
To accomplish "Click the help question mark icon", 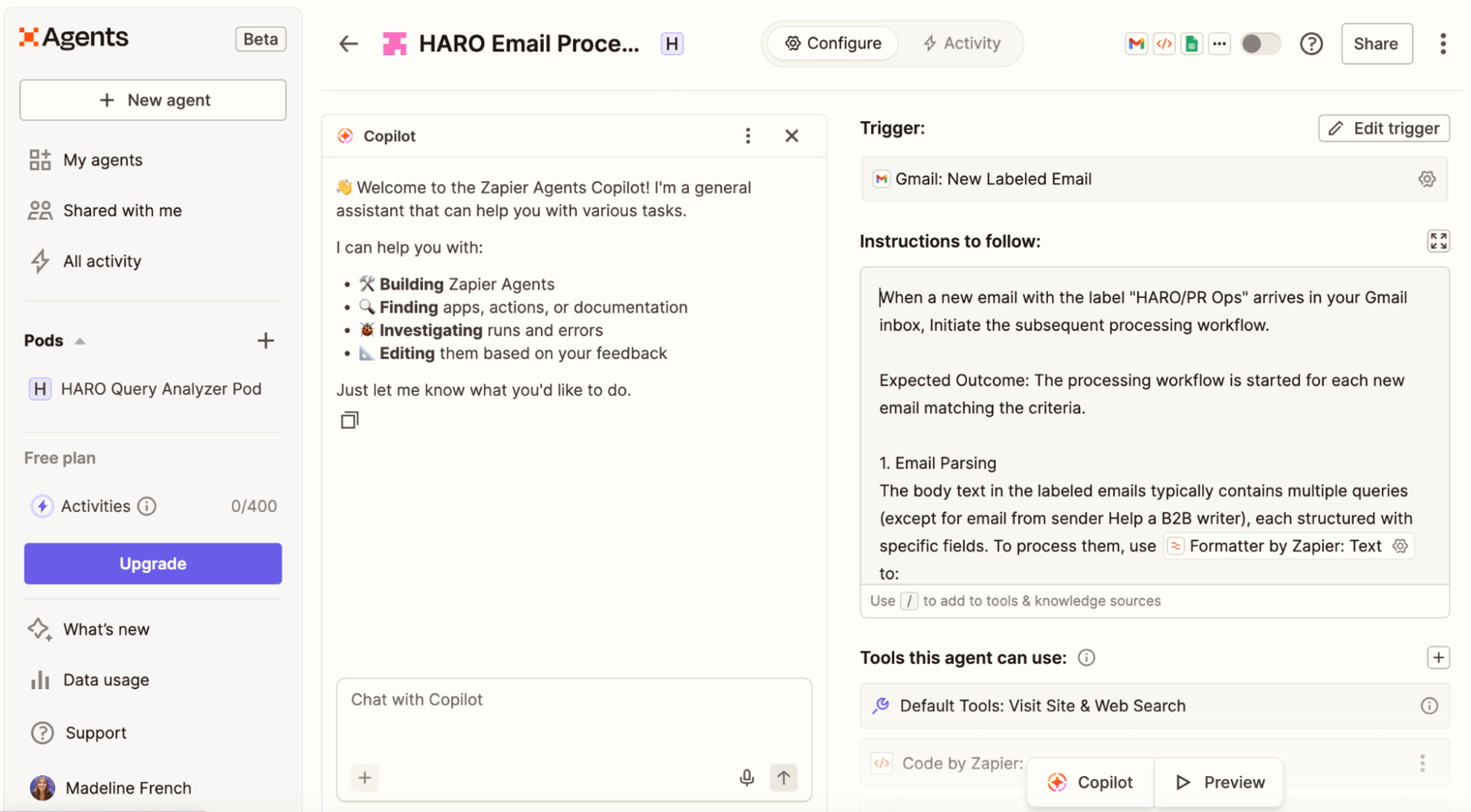I will (x=1311, y=44).
